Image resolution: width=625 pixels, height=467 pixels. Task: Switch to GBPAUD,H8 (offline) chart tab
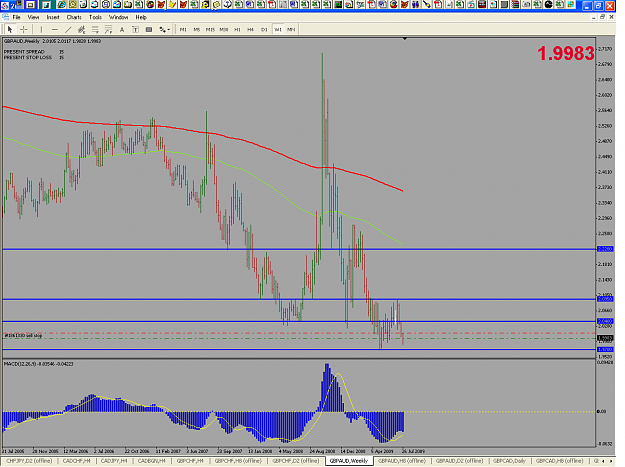tap(402, 461)
